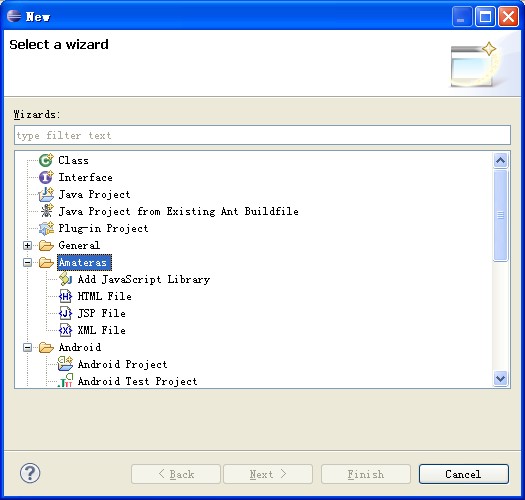Screen dimensions: 525x500
Task: Choose the HTML File wizard
Action: [104, 296]
